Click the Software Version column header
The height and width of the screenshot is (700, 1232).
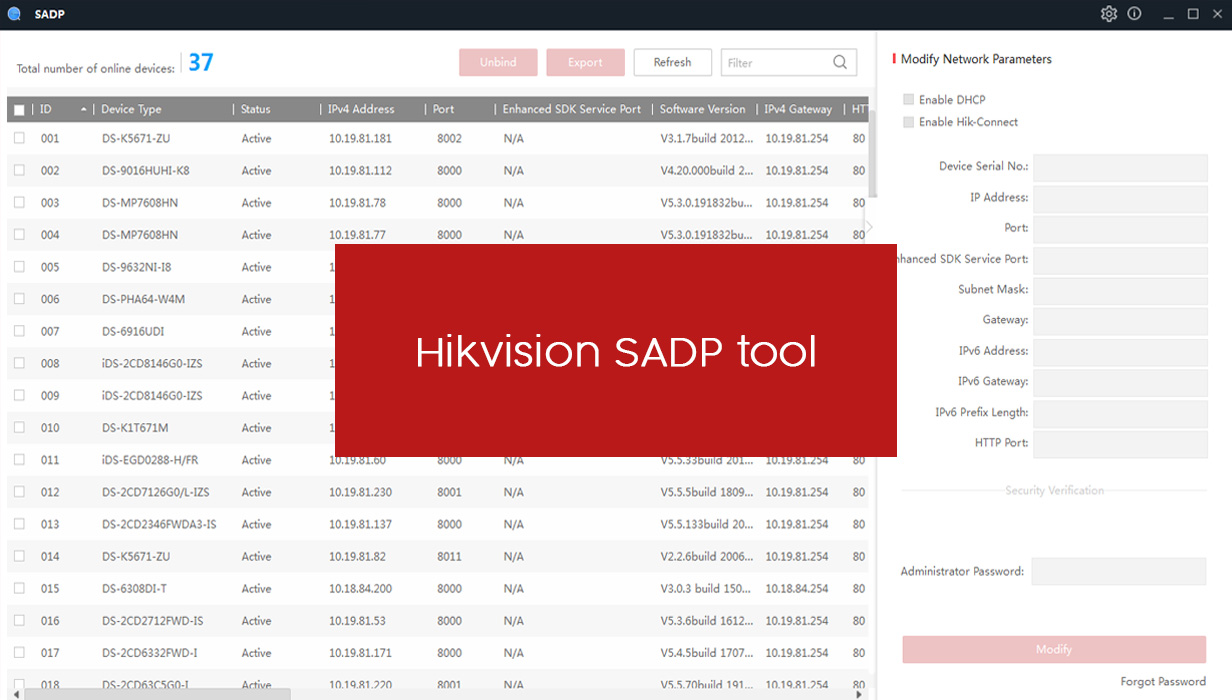pyautogui.click(x=702, y=109)
